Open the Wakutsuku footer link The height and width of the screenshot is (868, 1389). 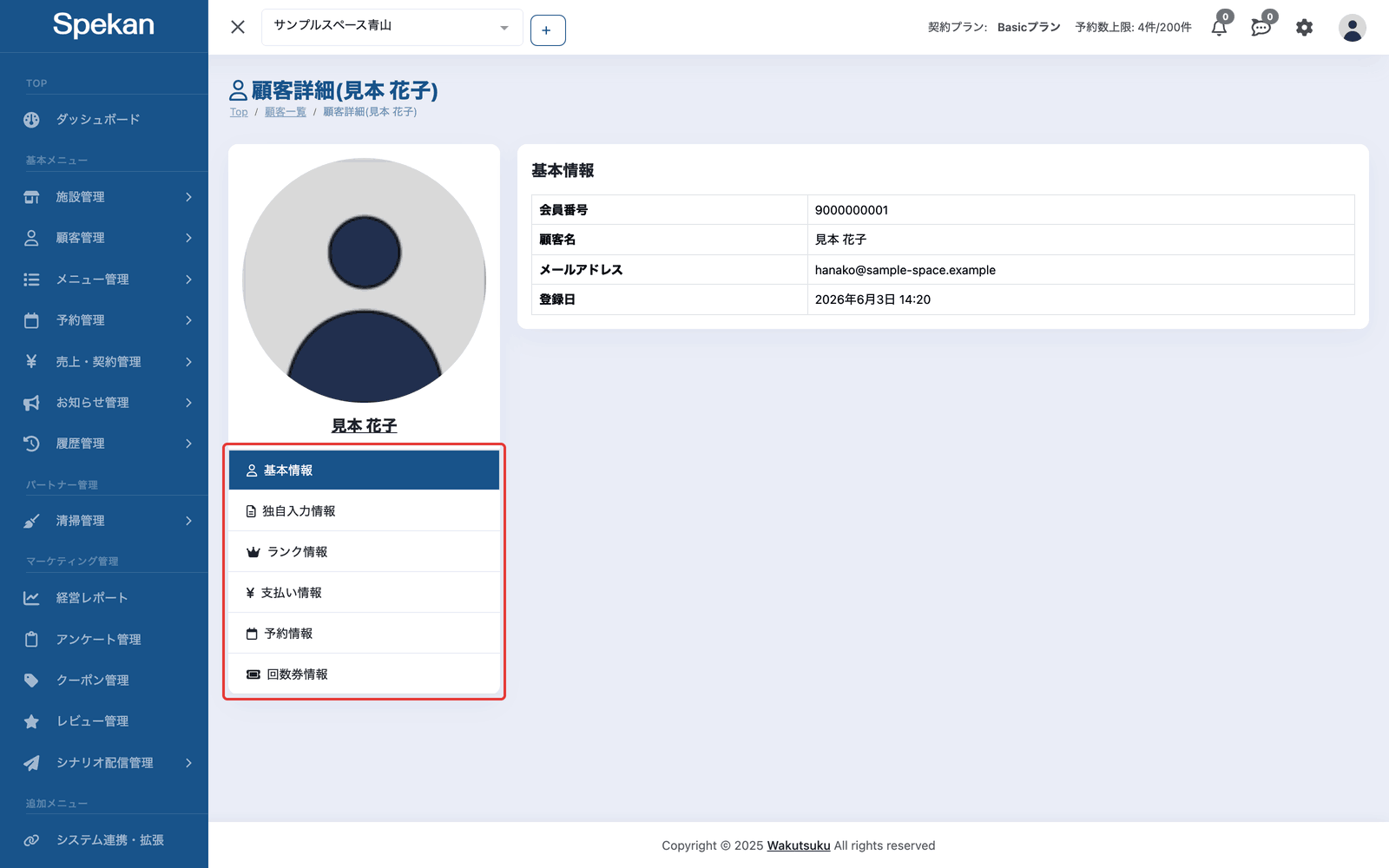(x=799, y=845)
